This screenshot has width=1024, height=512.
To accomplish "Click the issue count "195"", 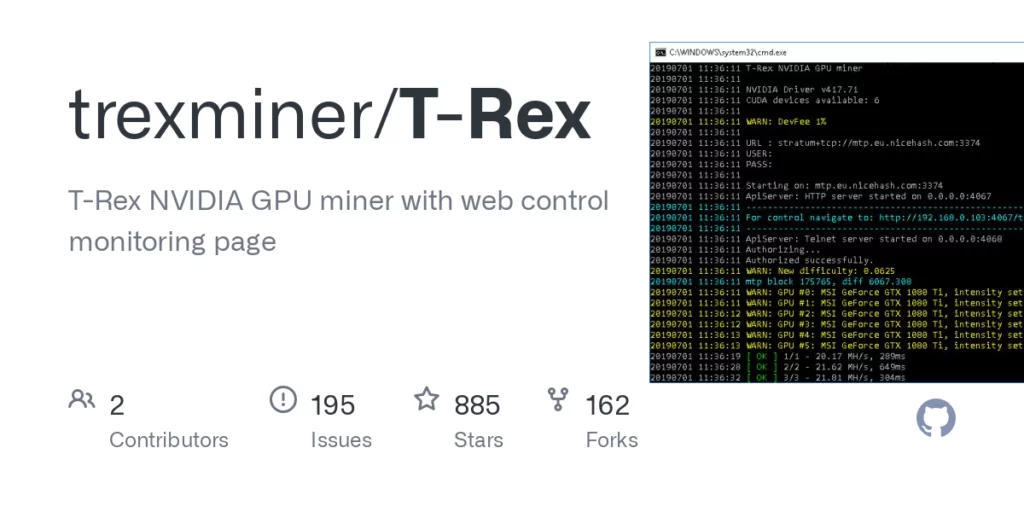I will click(332, 406).
